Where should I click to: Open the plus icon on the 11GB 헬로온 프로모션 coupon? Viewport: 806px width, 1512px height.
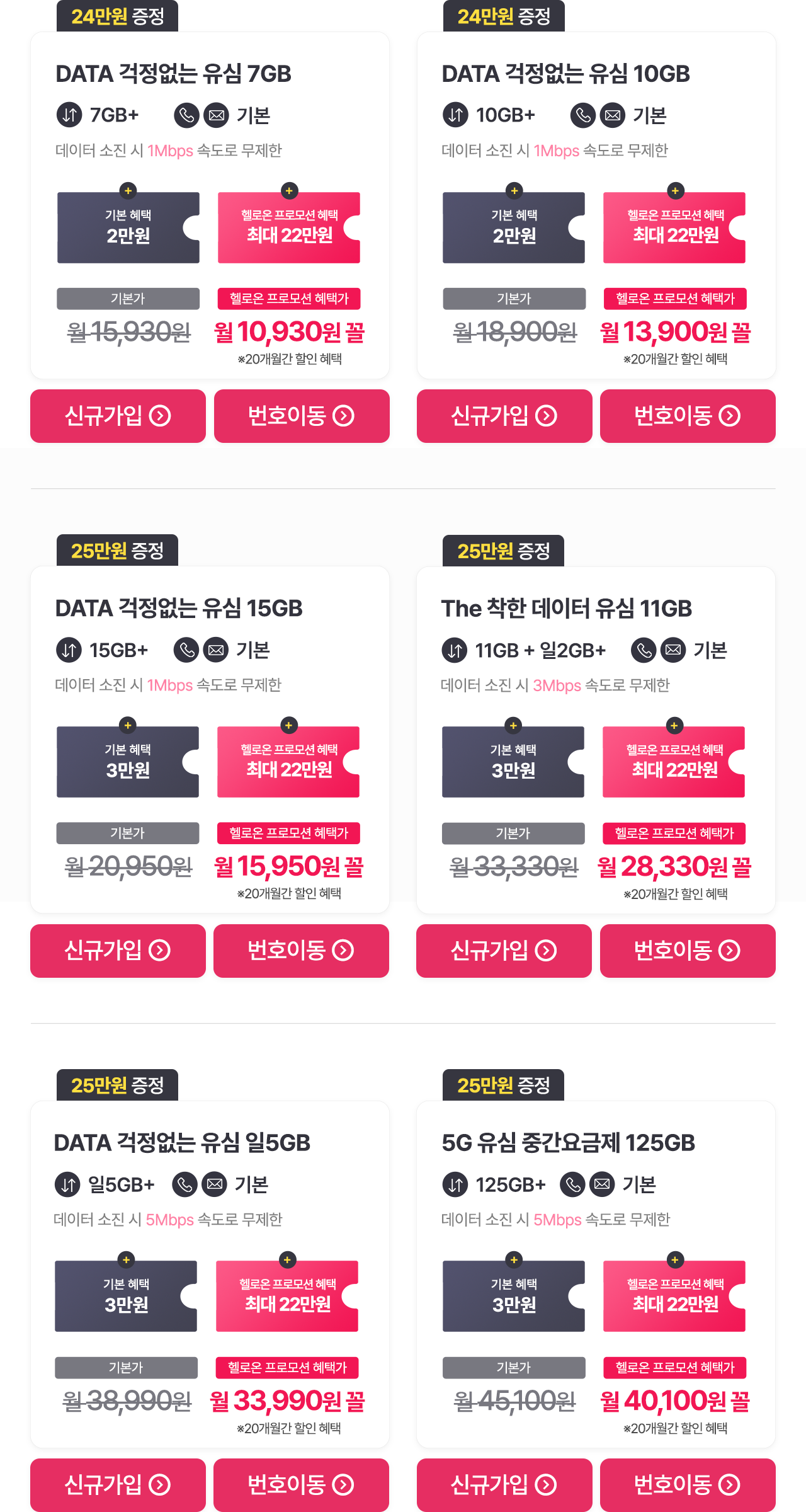coord(674,725)
